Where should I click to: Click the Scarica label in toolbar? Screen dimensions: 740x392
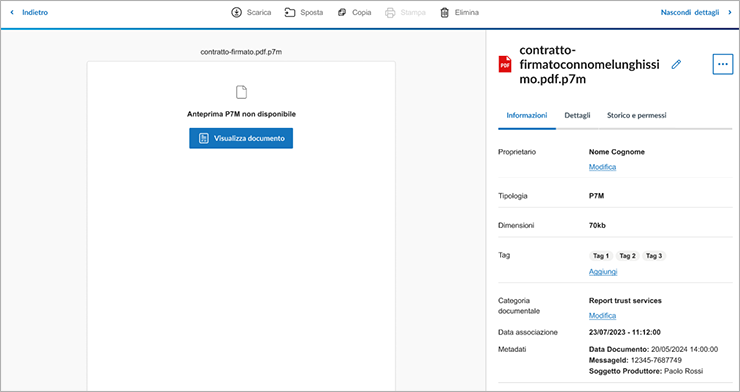coord(259,13)
